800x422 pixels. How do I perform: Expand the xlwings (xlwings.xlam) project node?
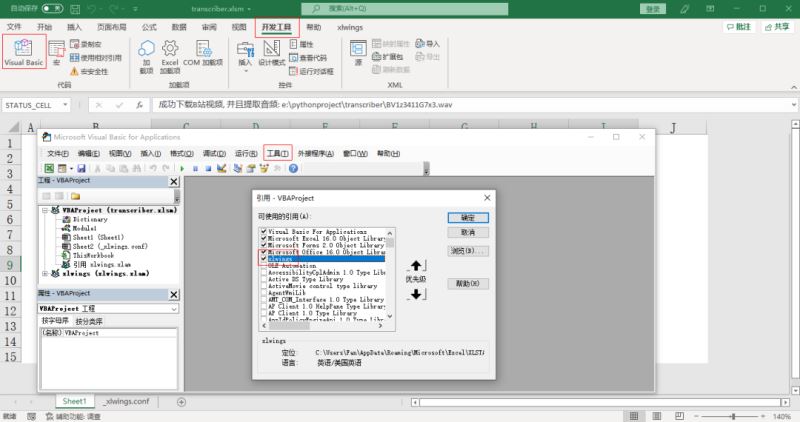(x=45, y=274)
